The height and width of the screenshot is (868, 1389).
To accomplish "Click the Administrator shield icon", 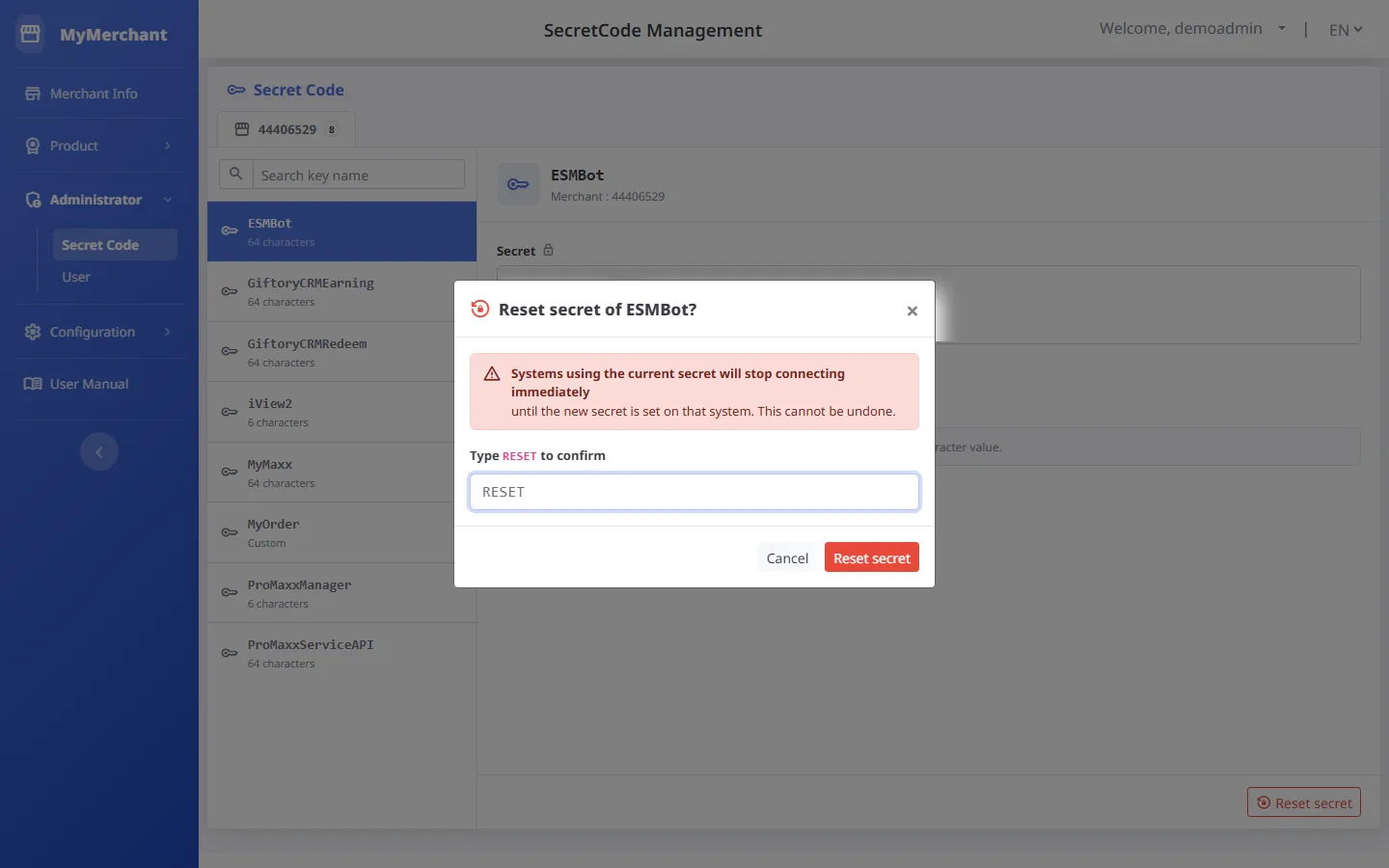I will click(33, 200).
